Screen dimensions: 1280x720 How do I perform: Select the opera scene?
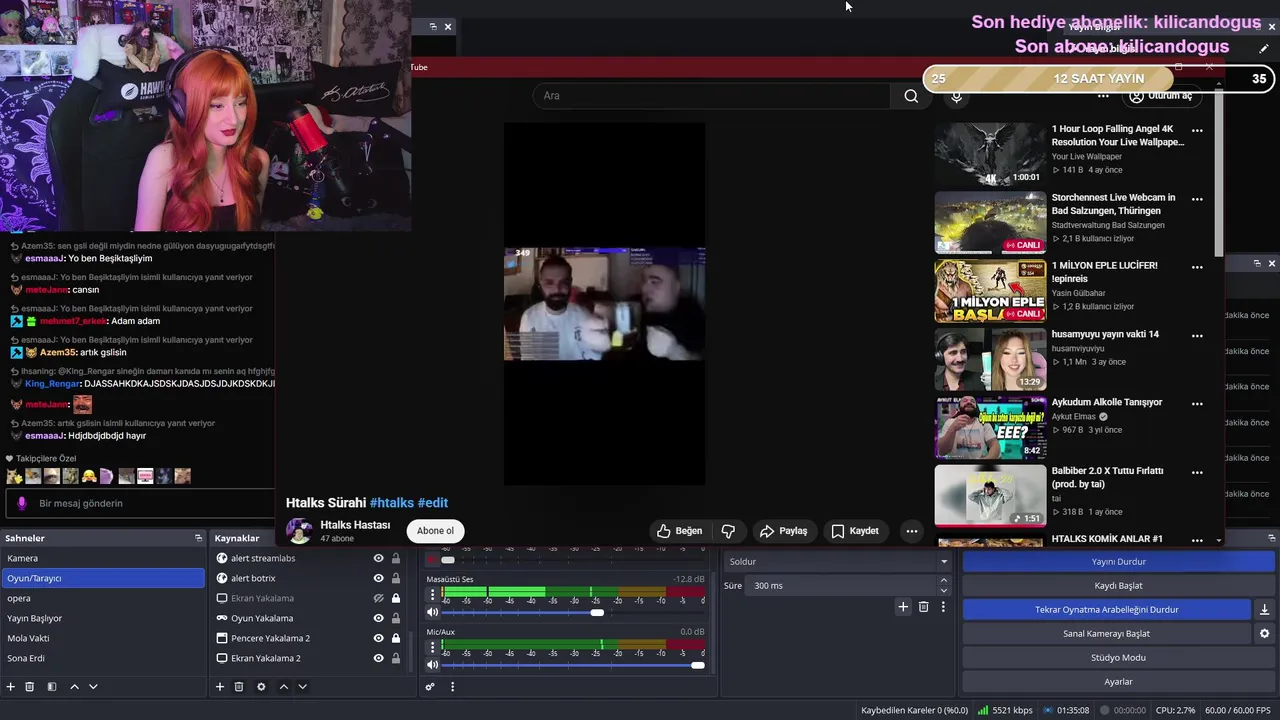point(102,598)
